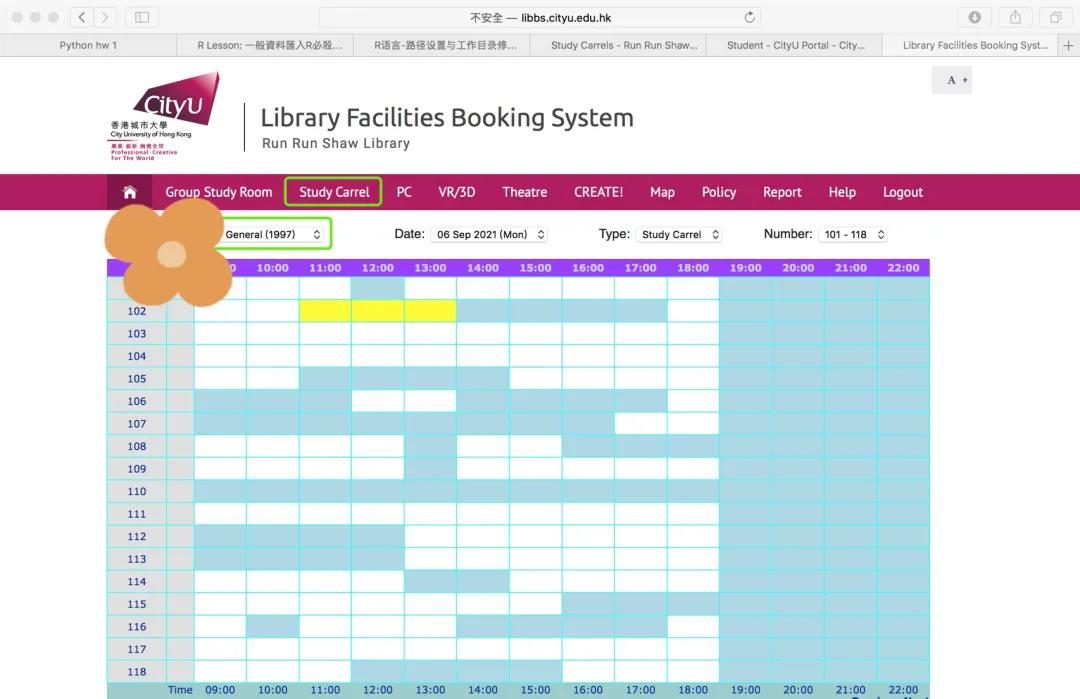Open the Help page
This screenshot has height=699, width=1080.
coord(842,192)
